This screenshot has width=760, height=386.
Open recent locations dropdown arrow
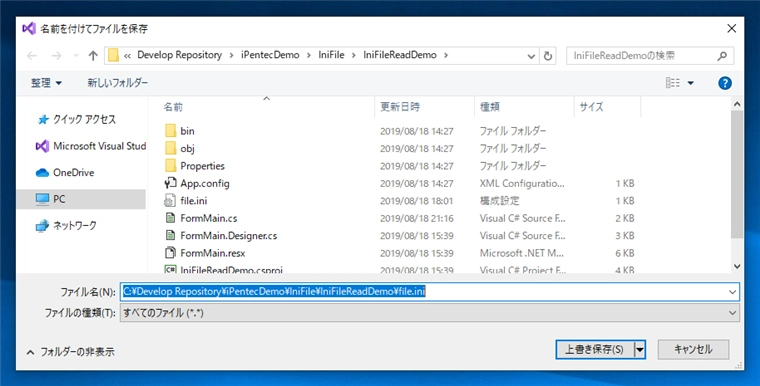tap(76, 56)
